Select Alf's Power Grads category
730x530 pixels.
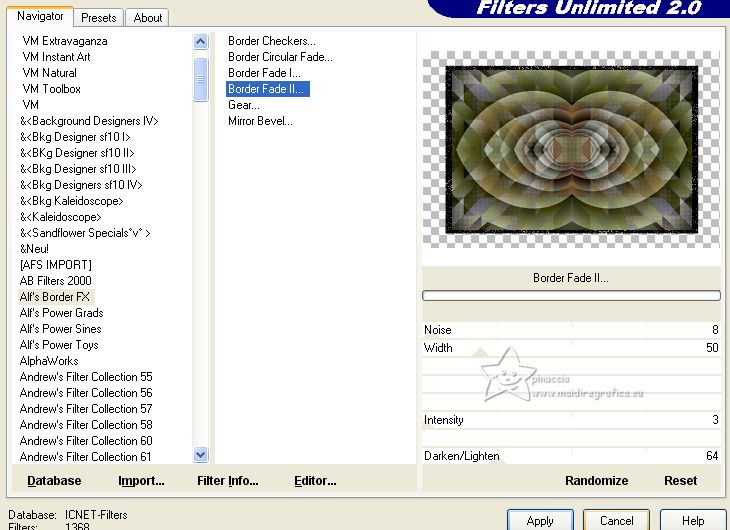(61, 313)
